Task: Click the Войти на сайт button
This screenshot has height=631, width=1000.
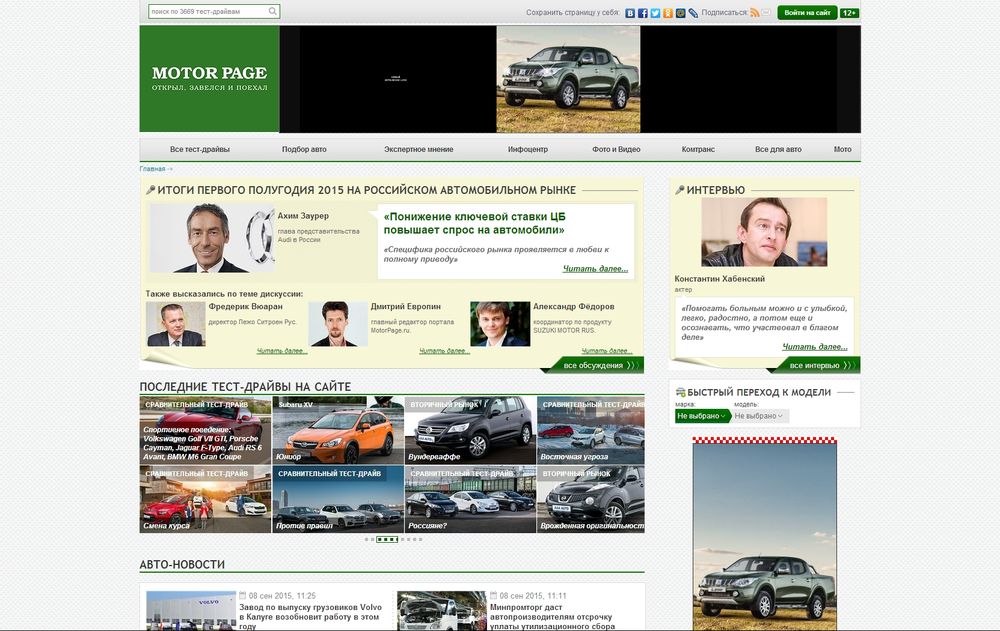Action: click(x=807, y=13)
